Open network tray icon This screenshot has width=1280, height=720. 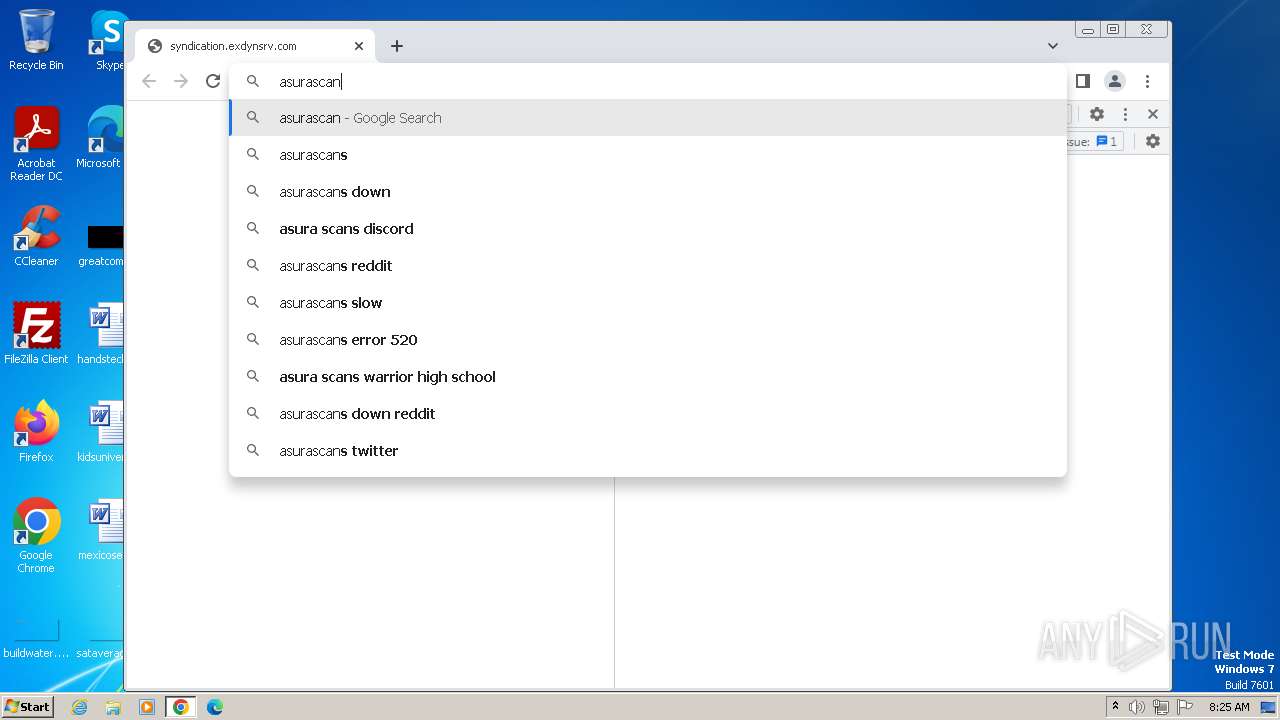point(1161,707)
